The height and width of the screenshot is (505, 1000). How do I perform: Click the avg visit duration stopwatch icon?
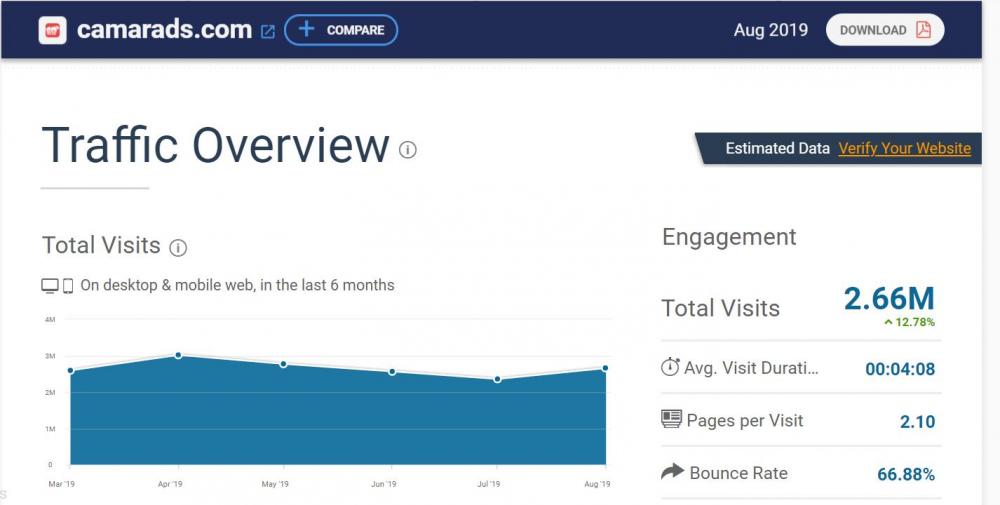tap(670, 367)
